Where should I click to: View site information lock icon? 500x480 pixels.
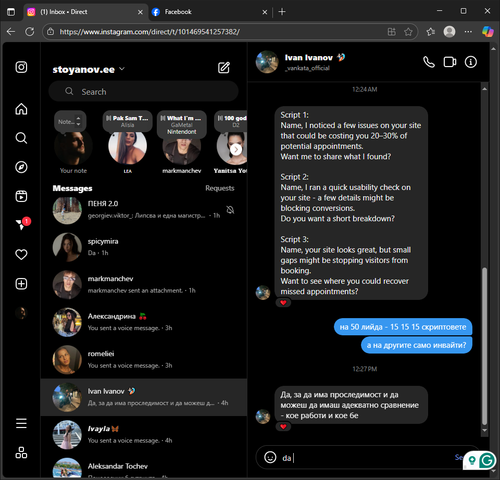(x=51, y=32)
